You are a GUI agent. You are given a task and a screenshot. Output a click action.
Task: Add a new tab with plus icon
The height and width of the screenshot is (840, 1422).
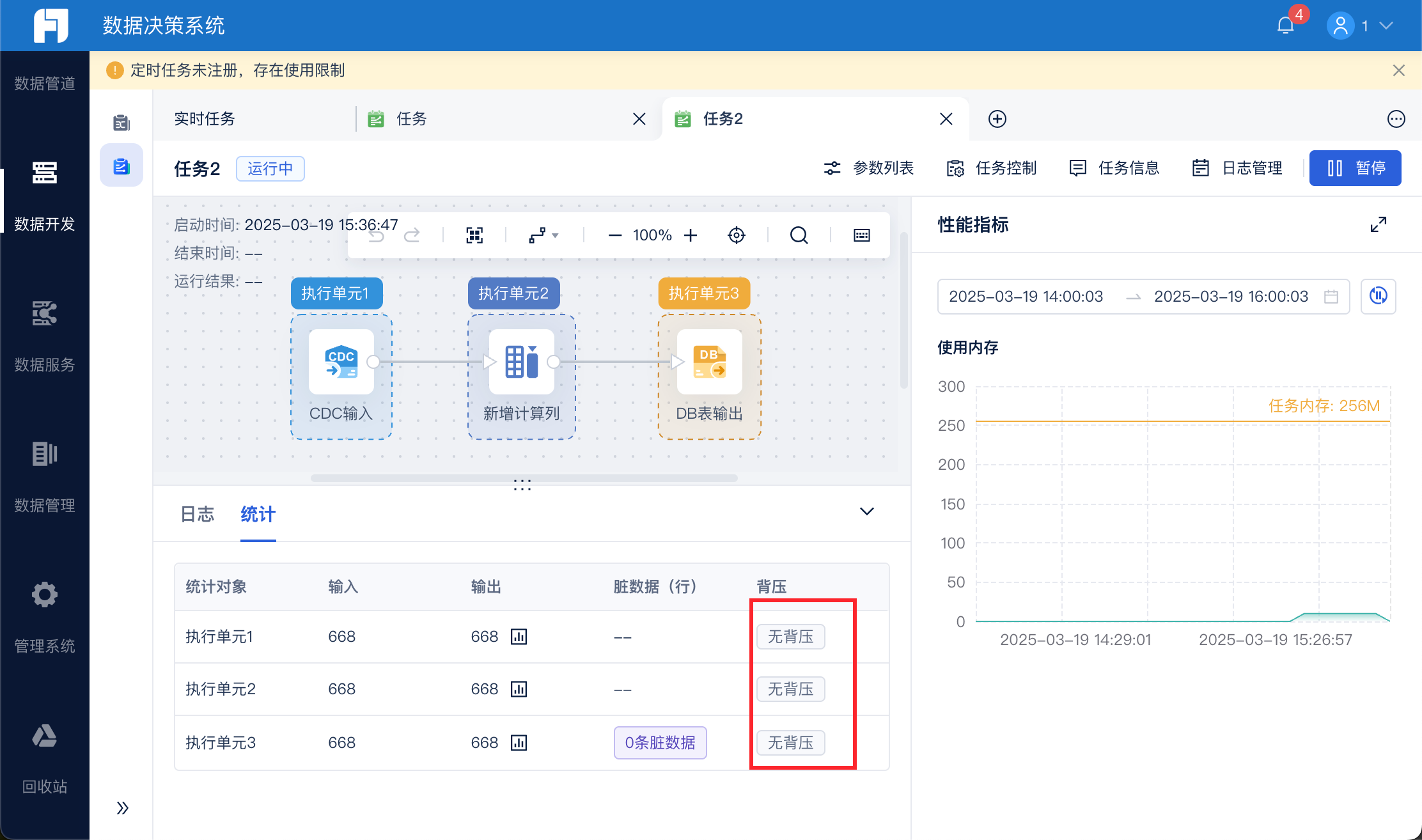click(x=997, y=119)
